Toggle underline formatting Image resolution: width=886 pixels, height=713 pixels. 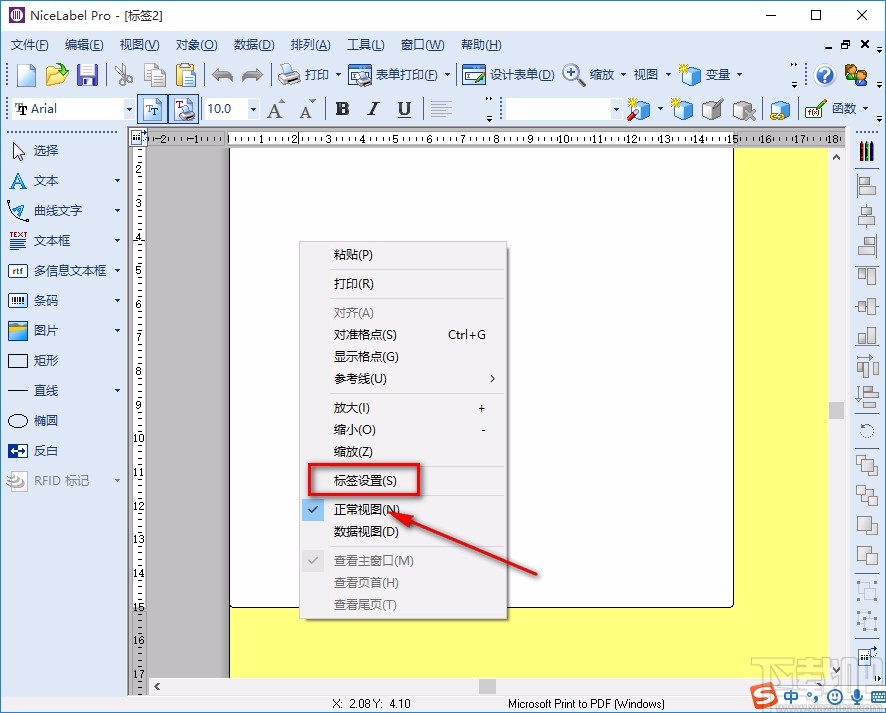coord(404,108)
